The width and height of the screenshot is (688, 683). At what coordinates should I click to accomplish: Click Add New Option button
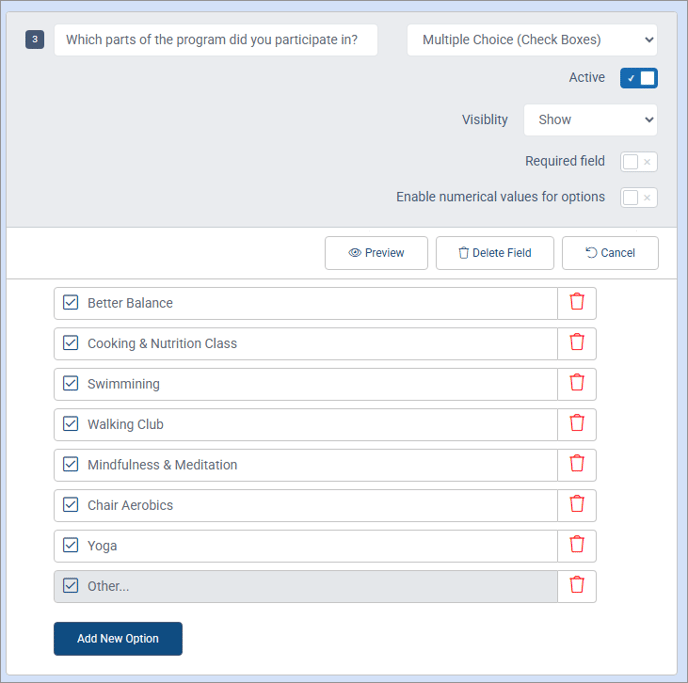[118, 639]
